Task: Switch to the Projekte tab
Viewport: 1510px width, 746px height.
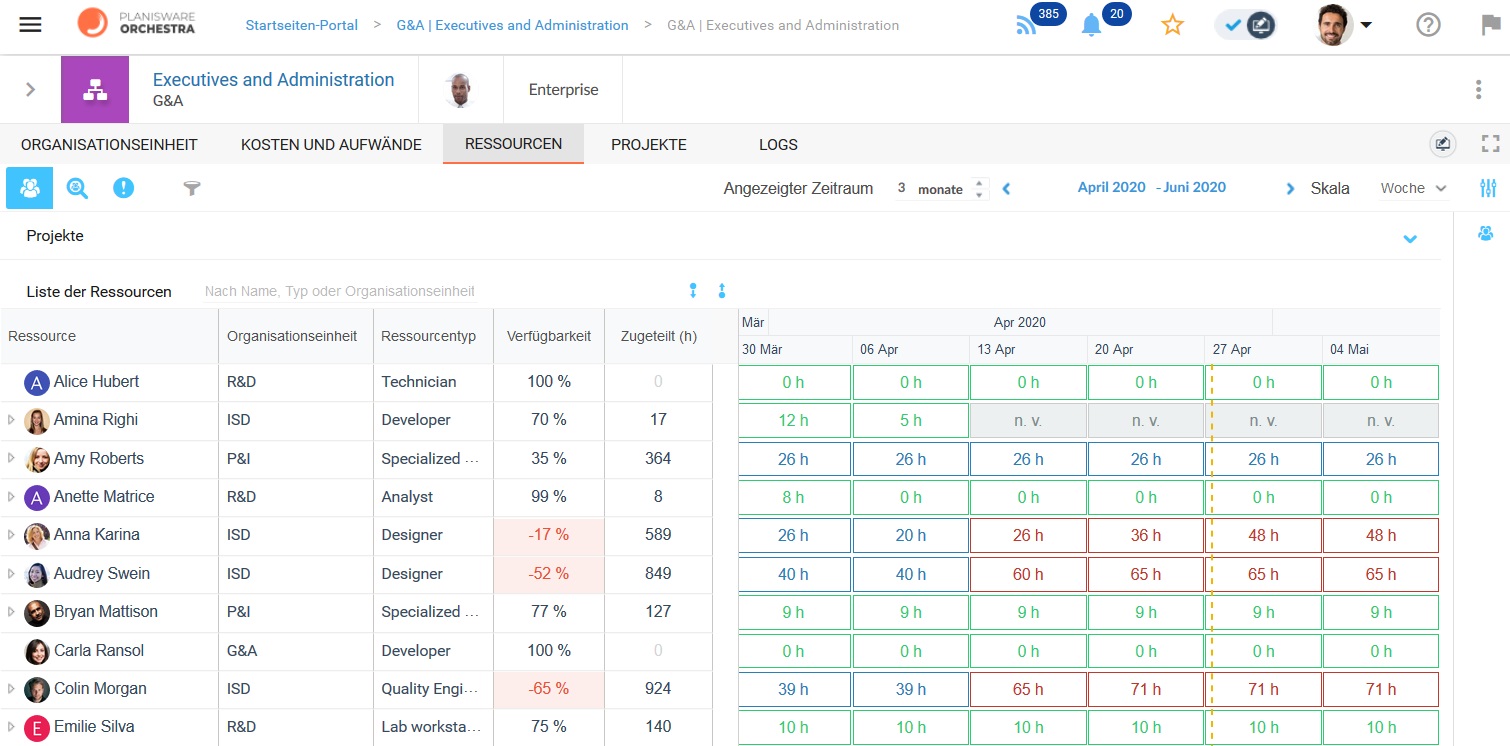Action: point(648,144)
